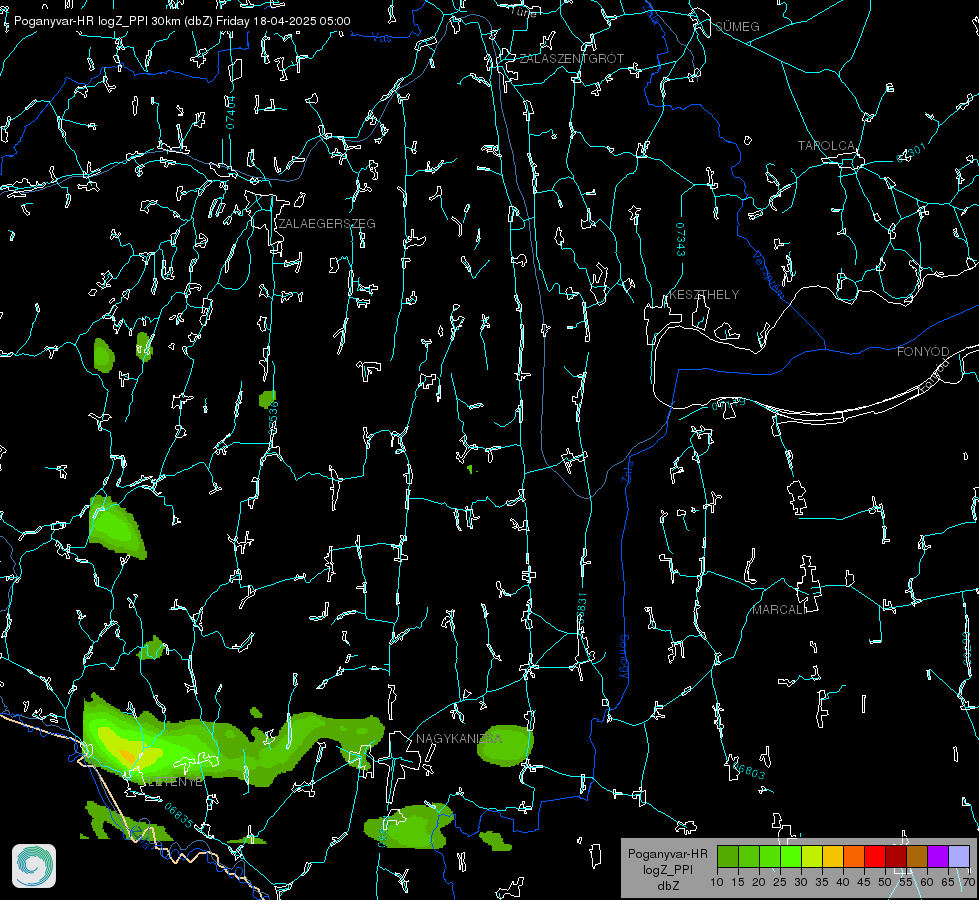Select the brown 55-60 dBZ legend swatch

917,857
